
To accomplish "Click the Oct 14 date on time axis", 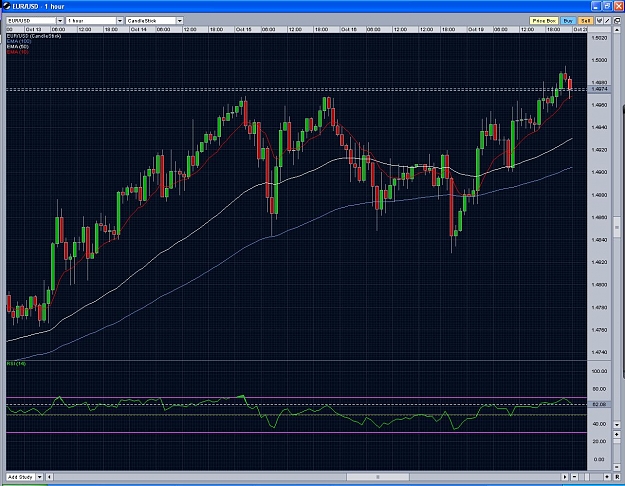I will pyautogui.click(x=139, y=30).
